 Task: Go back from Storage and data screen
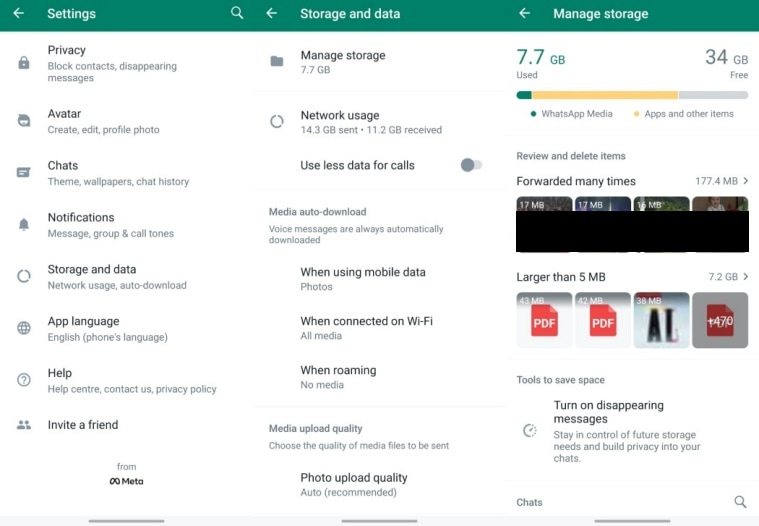tap(272, 13)
